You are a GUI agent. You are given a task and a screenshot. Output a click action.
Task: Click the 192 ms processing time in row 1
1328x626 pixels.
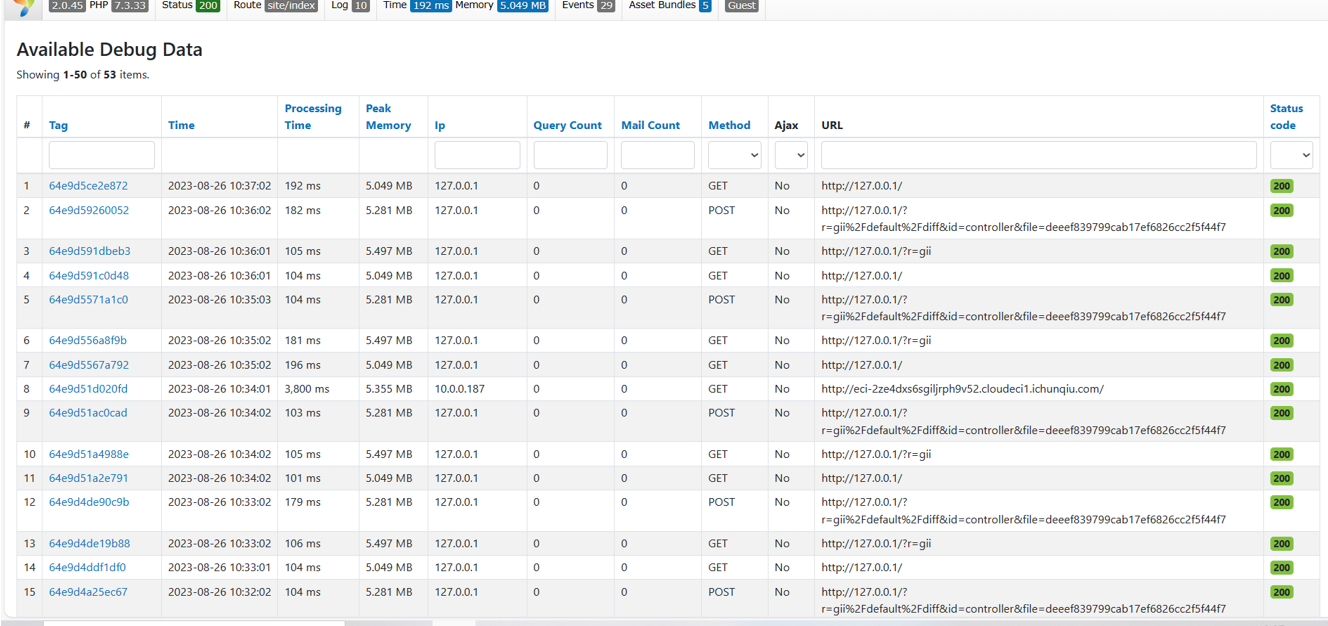(x=302, y=186)
